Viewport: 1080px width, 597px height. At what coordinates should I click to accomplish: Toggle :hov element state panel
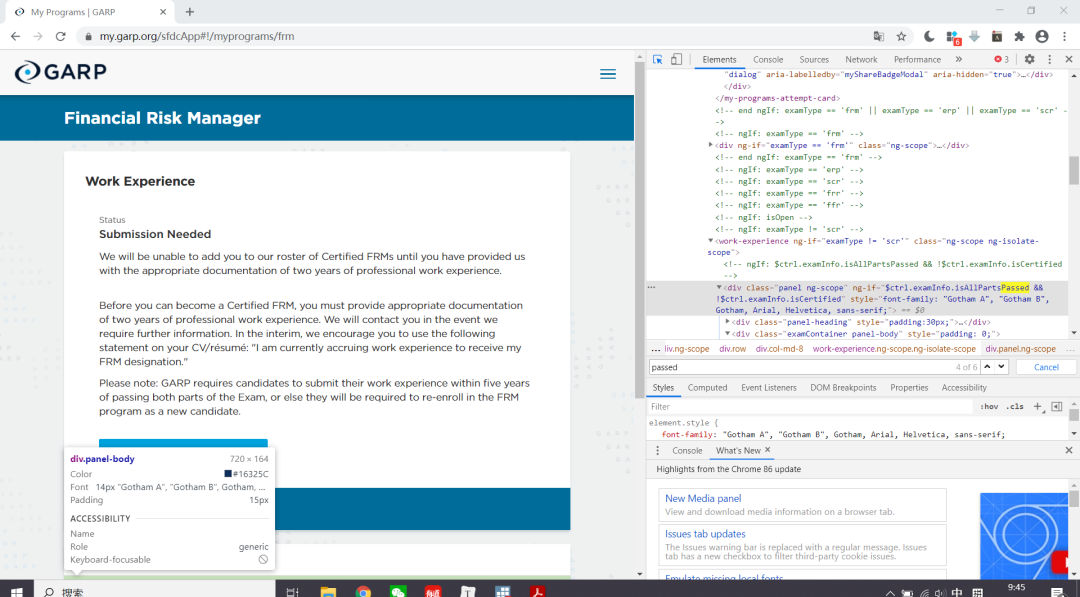[x=989, y=407]
